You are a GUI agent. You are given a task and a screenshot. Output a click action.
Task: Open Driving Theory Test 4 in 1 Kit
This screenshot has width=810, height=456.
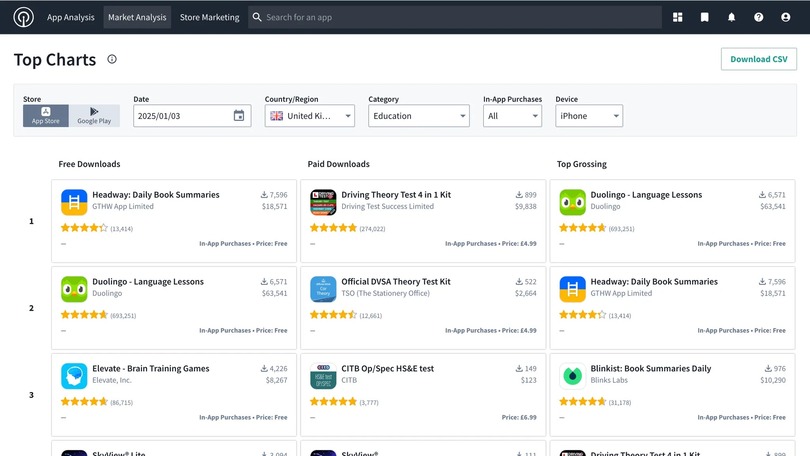[x=396, y=195]
